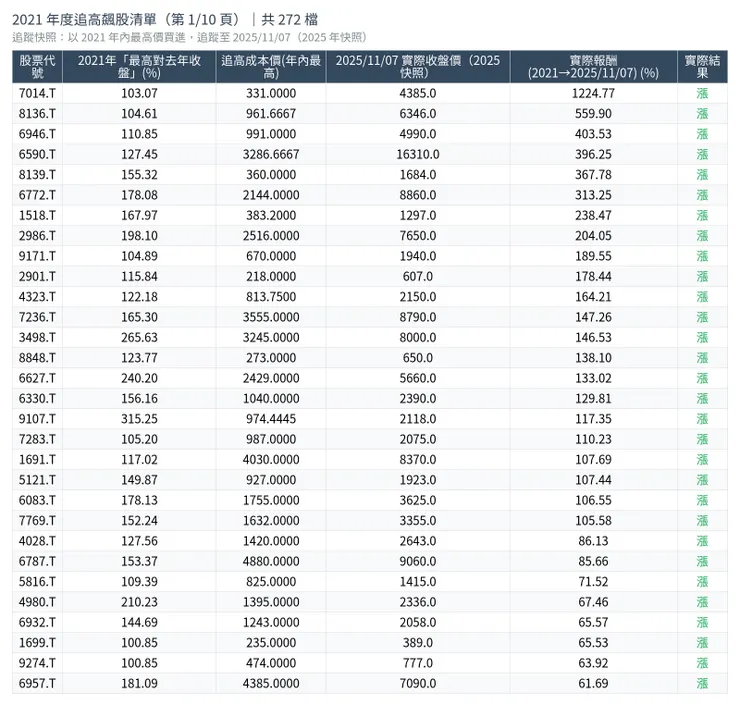Viewport: 740px width, 706px height.
Task: Click the 漲 result in 3498.T row
Action: pos(702,337)
